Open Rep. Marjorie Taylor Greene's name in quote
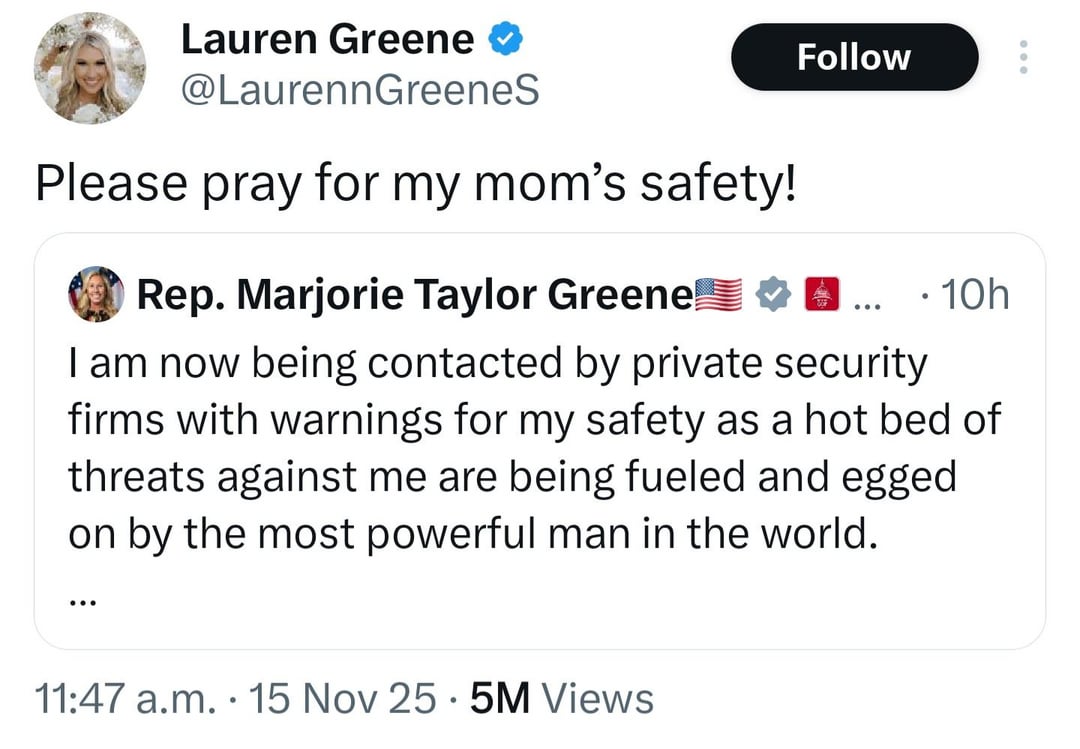 point(413,295)
